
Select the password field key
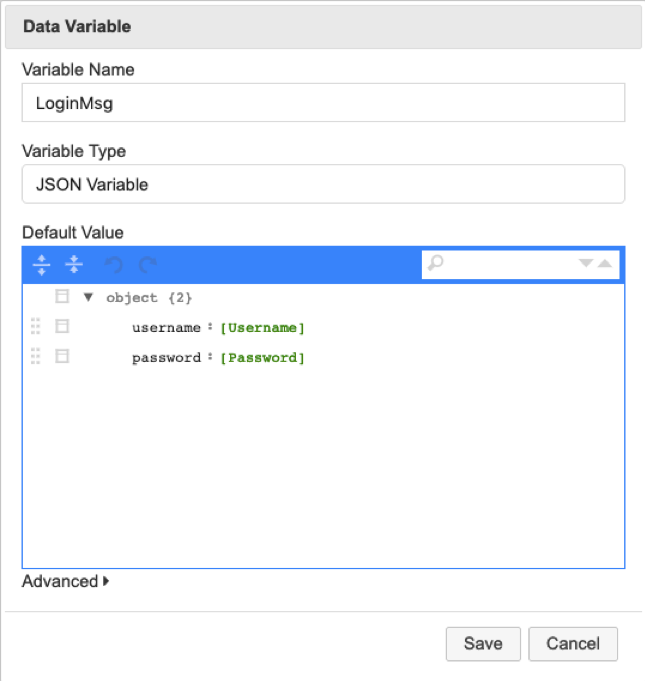(x=166, y=357)
